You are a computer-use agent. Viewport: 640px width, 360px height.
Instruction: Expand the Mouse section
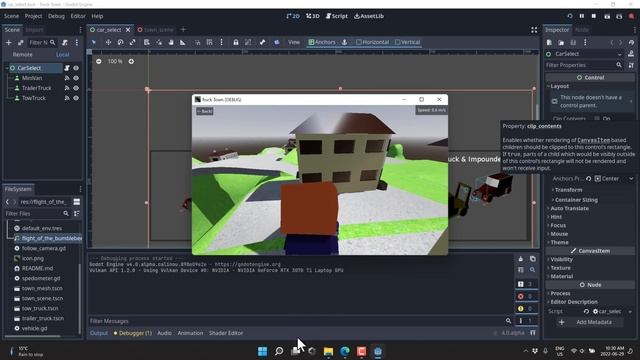point(559,234)
